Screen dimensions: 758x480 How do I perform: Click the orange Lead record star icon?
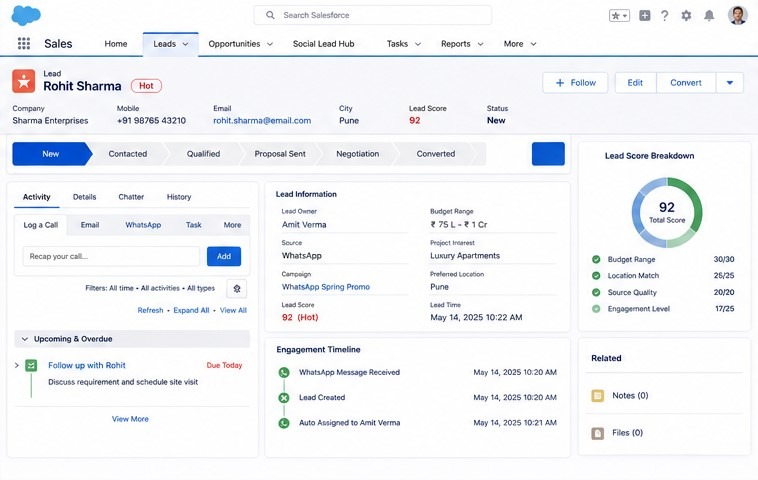coord(24,81)
